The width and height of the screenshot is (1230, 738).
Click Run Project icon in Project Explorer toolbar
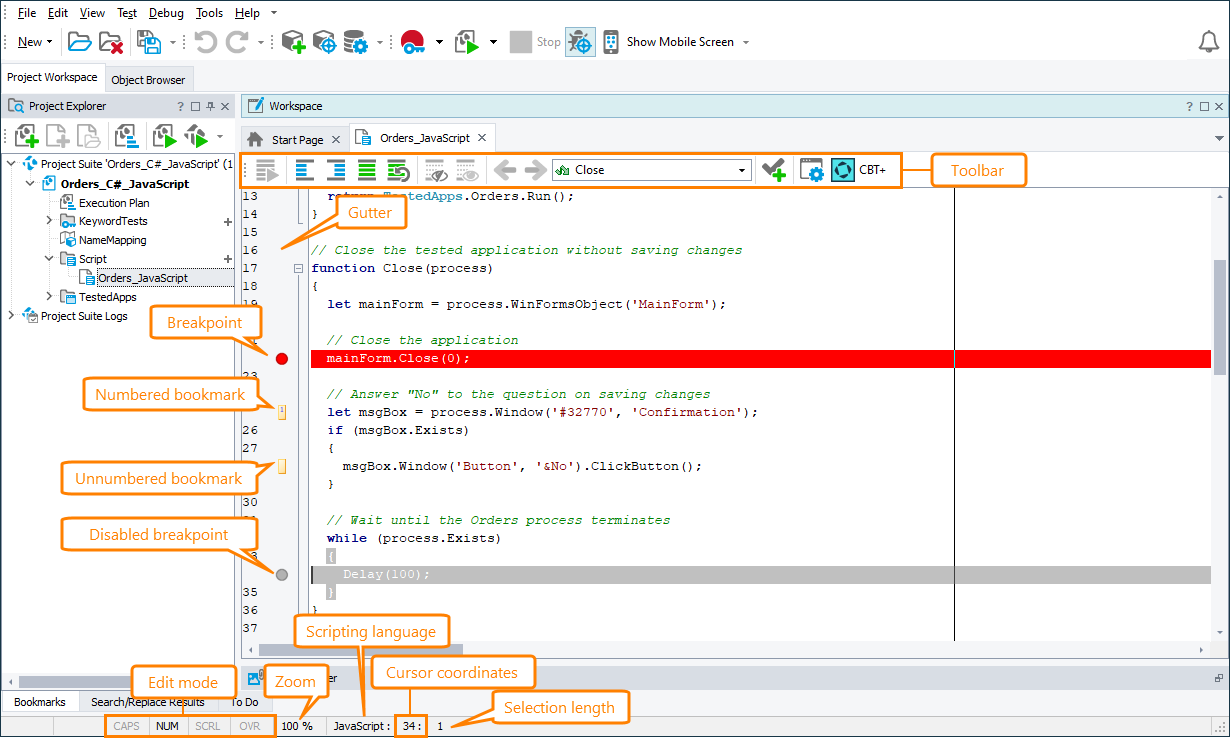[164, 136]
